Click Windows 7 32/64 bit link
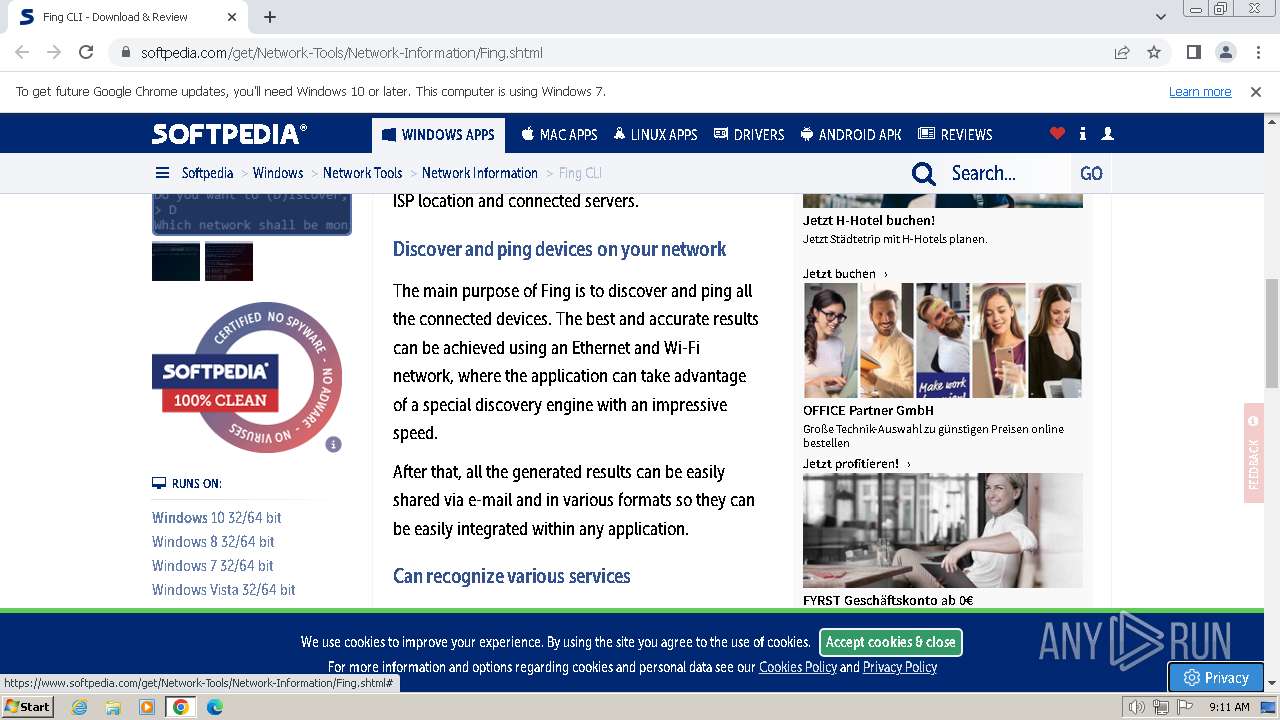Image resolution: width=1280 pixels, height=720 pixels. pyautogui.click(x=213, y=566)
